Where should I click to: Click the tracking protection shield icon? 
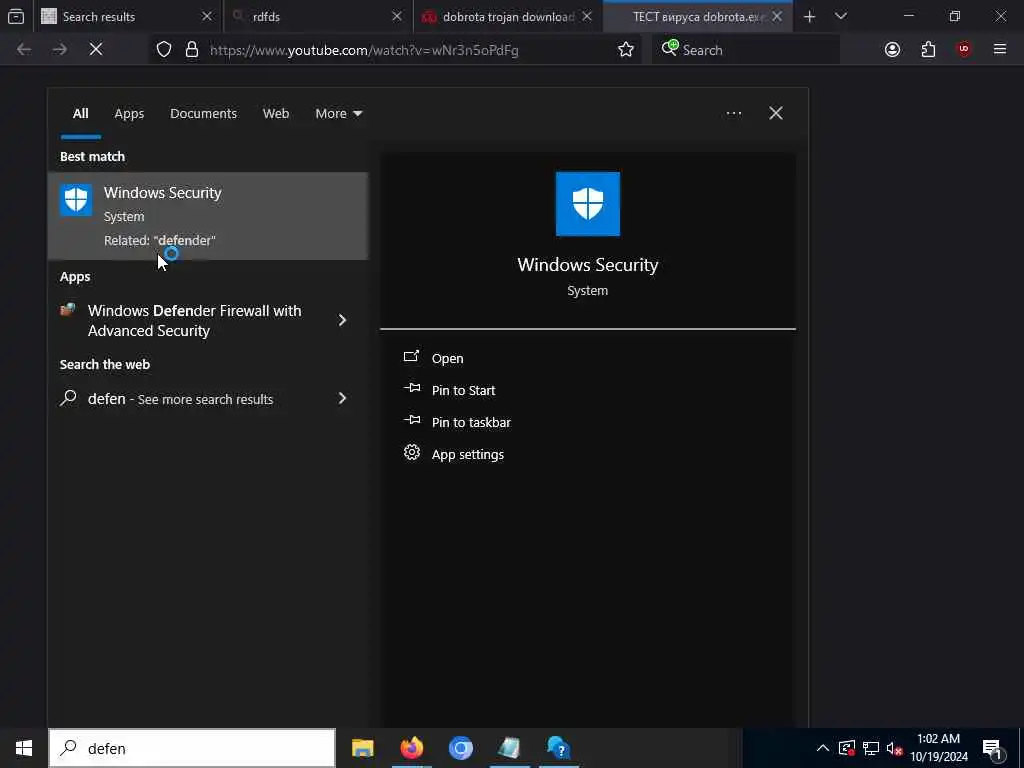[x=164, y=50]
